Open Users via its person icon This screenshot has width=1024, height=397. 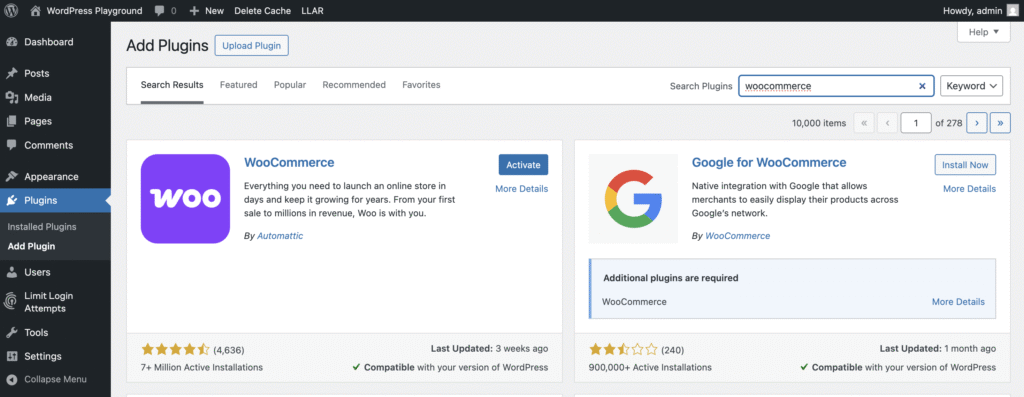pyautogui.click(x=12, y=272)
